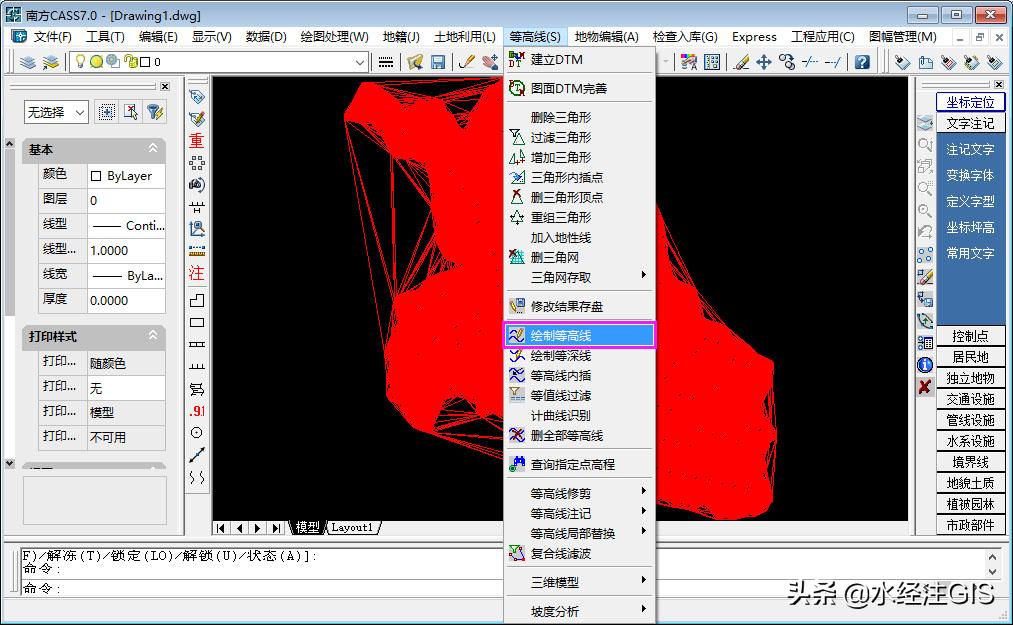Click the .91 annotation icon on the left toolbar
1013x625 pixels.
coord(196,411)
